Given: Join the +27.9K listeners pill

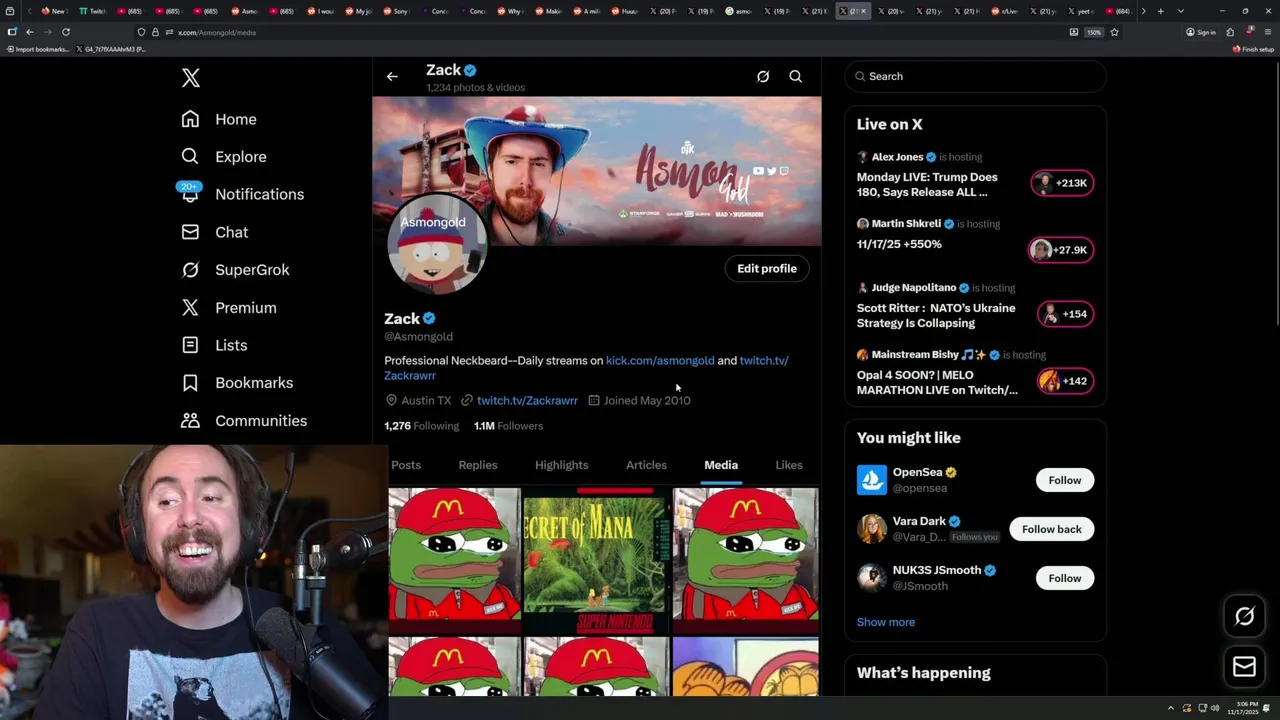Looking at the screenshot, I should click(1061, 250).
